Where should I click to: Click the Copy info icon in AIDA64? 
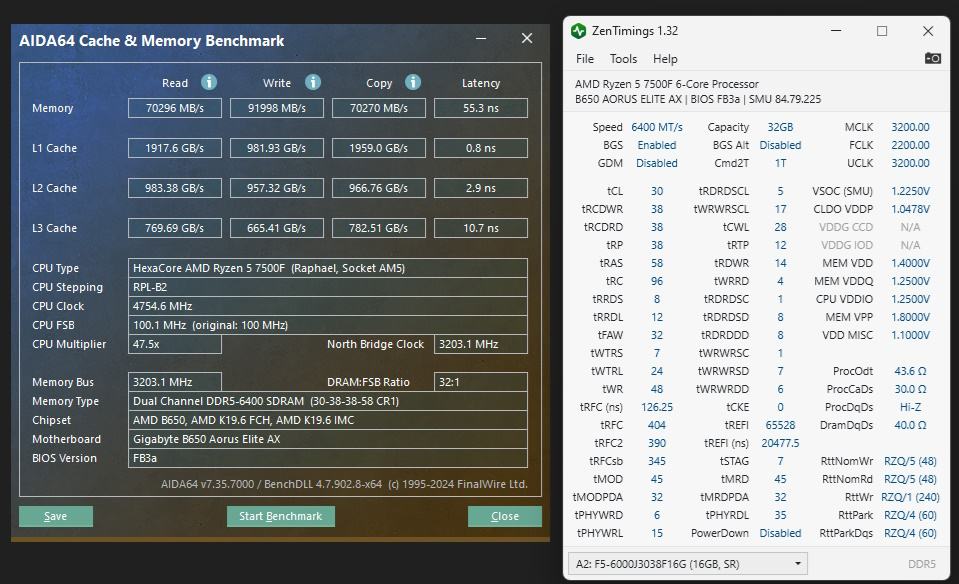coord(413,82)
